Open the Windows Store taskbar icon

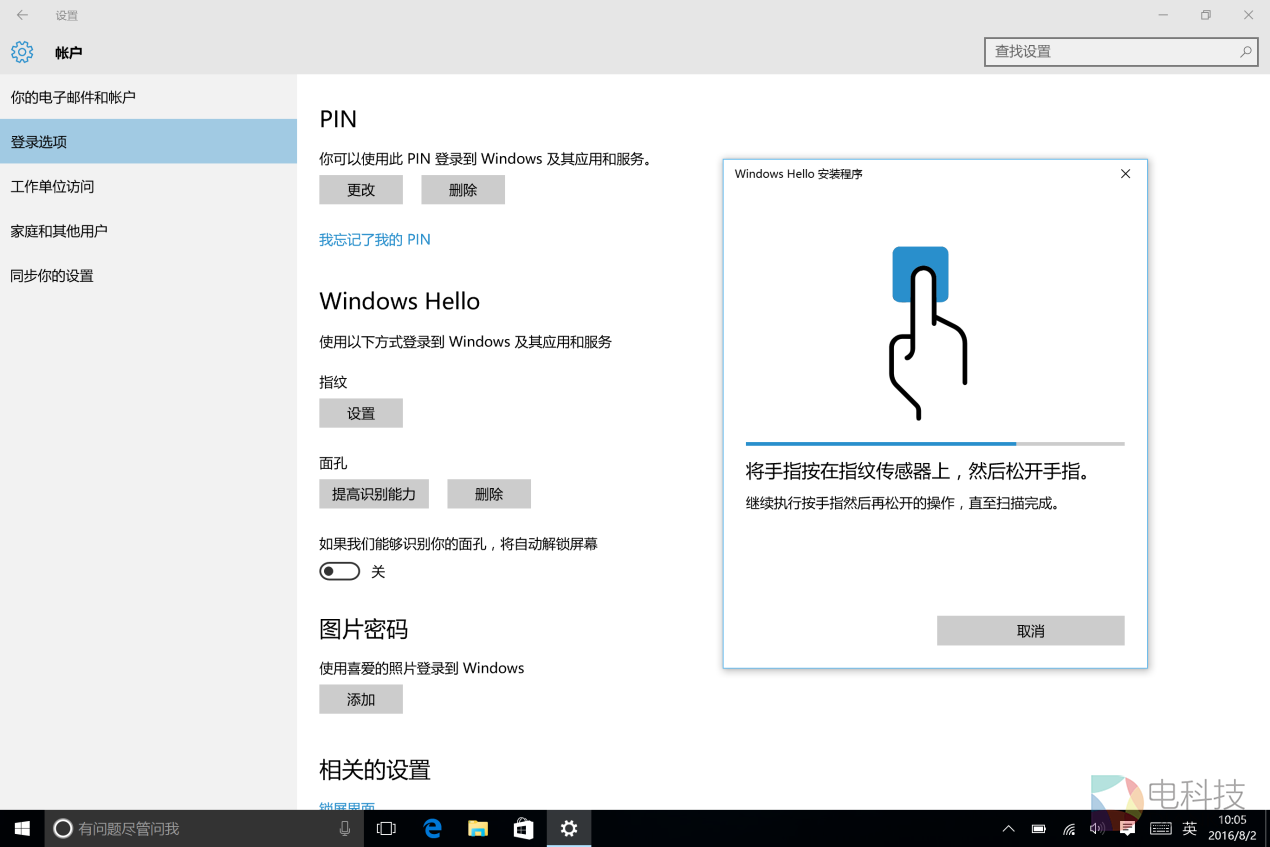(x=523, y=828)
